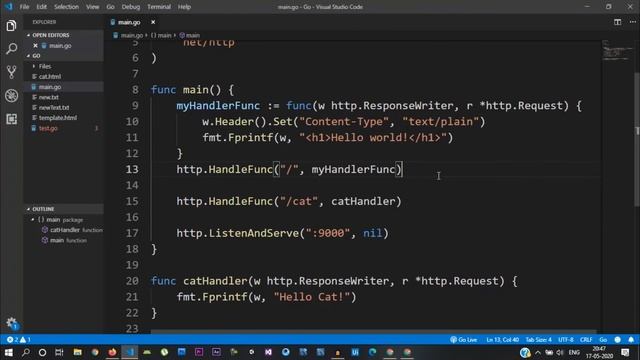This screenshot has height=360, width=640.
Task: Open the Debug menu
Action: pos(131,7)
